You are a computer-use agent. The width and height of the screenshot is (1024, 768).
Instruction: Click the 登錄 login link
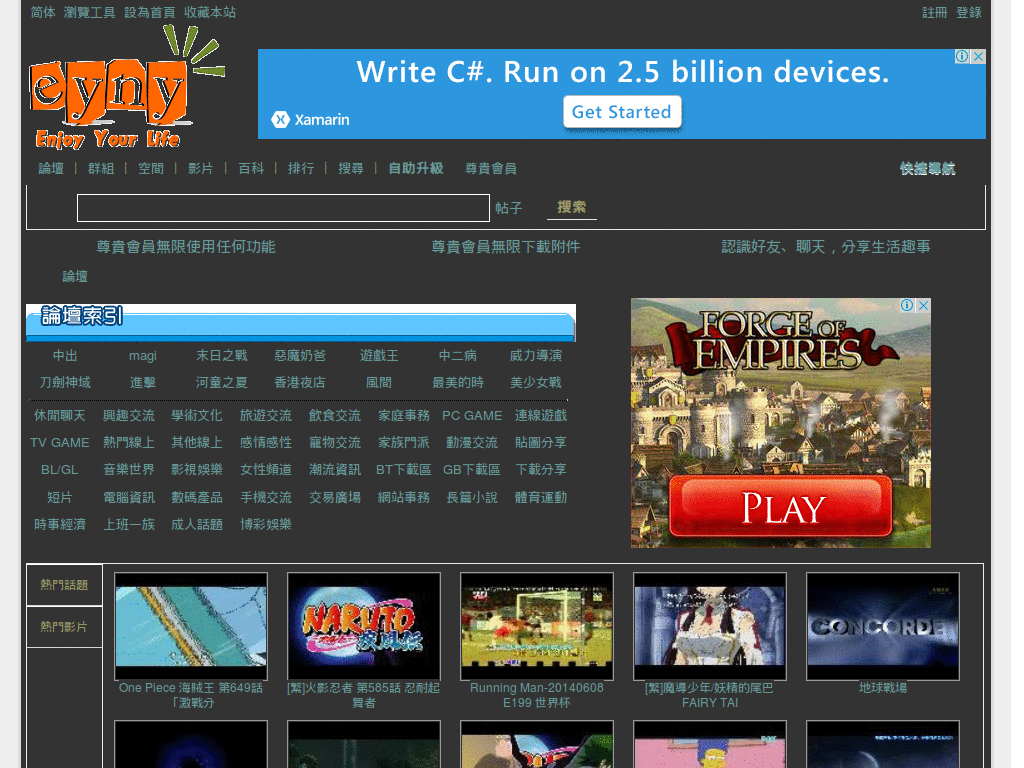(x=968, y=12)
